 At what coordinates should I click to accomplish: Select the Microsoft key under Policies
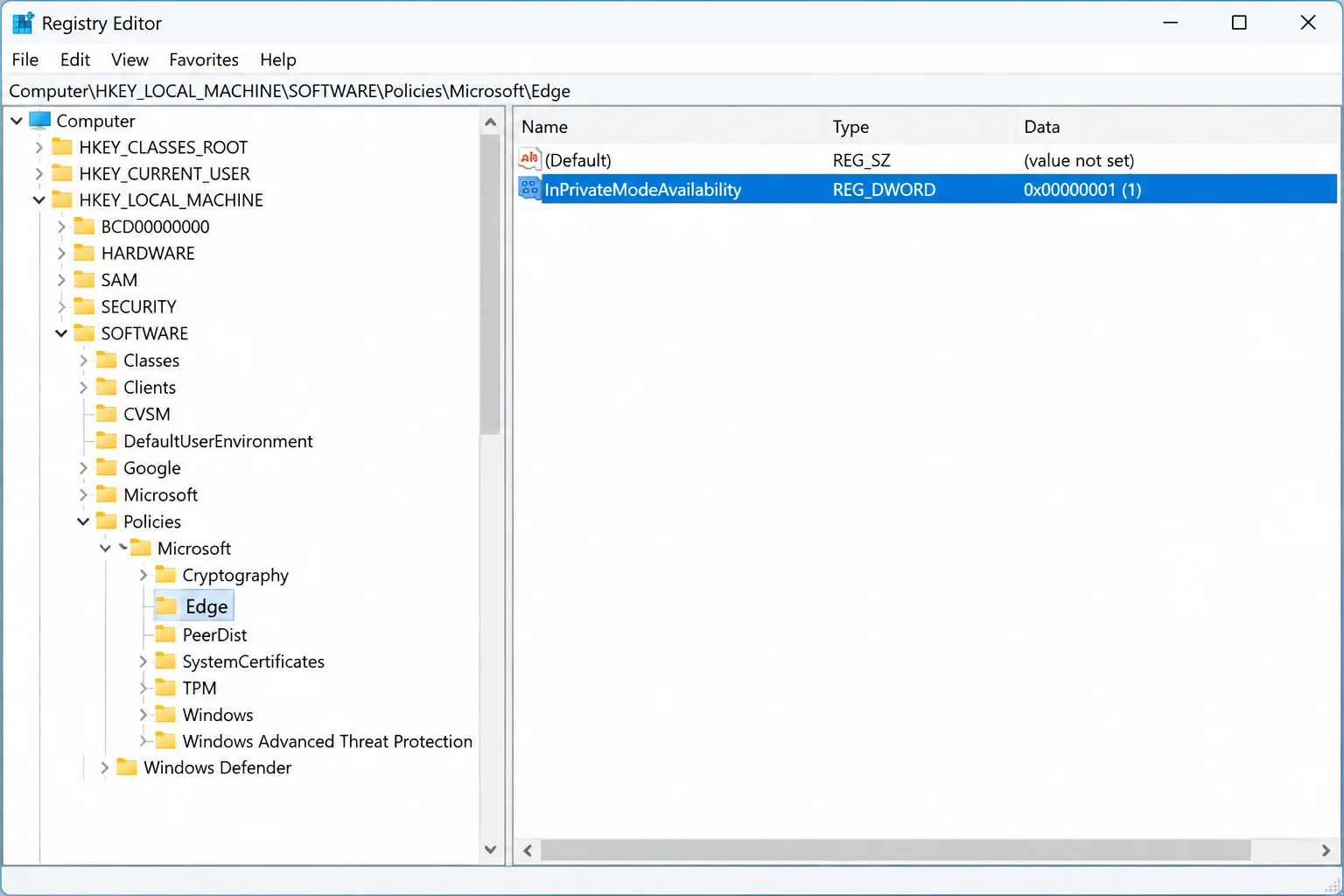[x=194, y=549]
